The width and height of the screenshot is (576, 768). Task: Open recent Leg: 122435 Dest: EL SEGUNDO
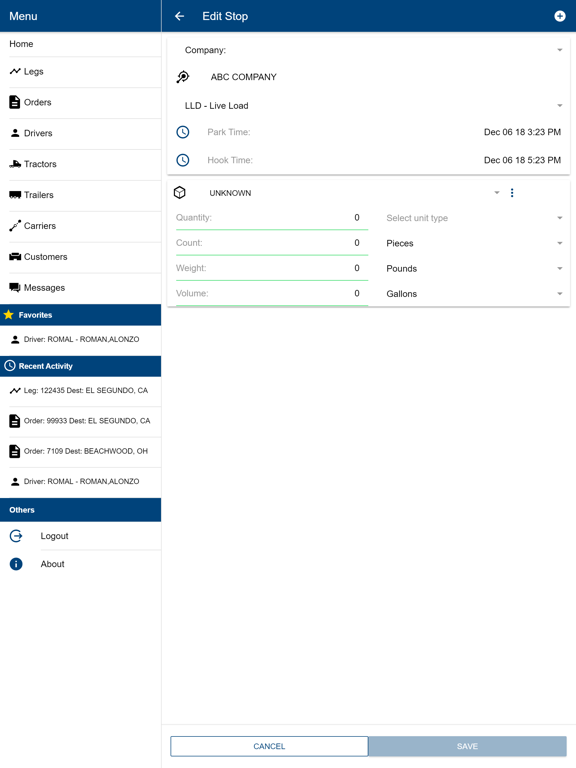[x=80, y=390]
